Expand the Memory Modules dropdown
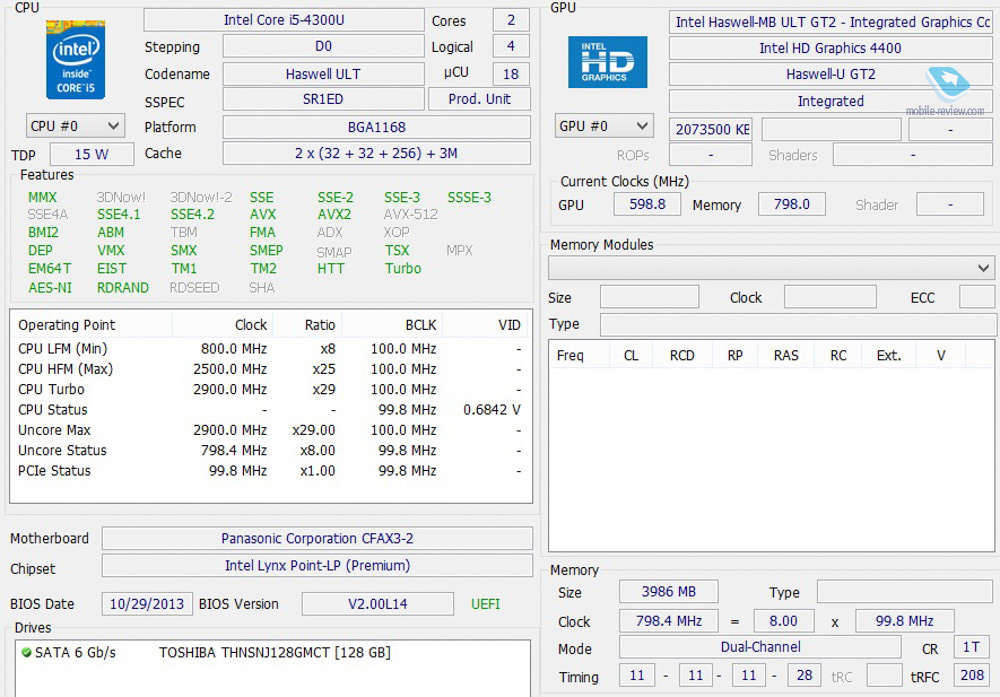 (x=771, y=268)
